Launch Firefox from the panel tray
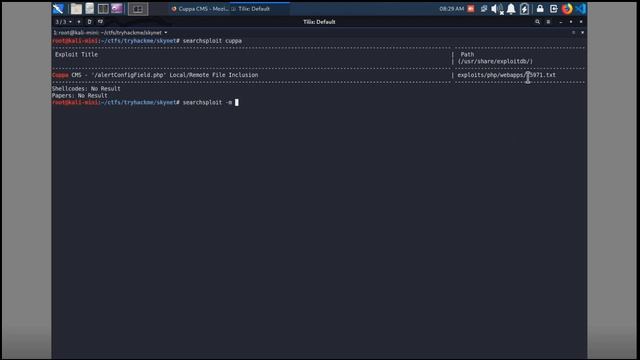Viewport: 640px width, 360px height. tap(567, 9)
